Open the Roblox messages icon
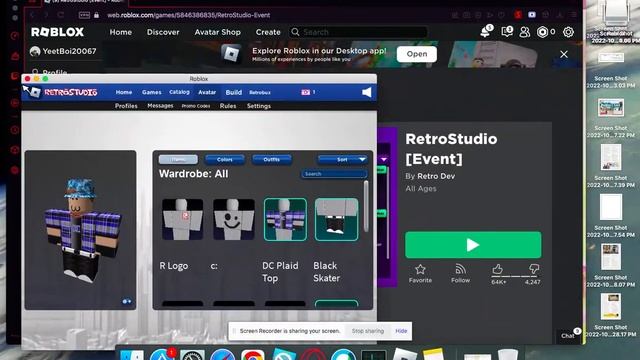This screenshot has width=640, height=360. pos(507,32)
